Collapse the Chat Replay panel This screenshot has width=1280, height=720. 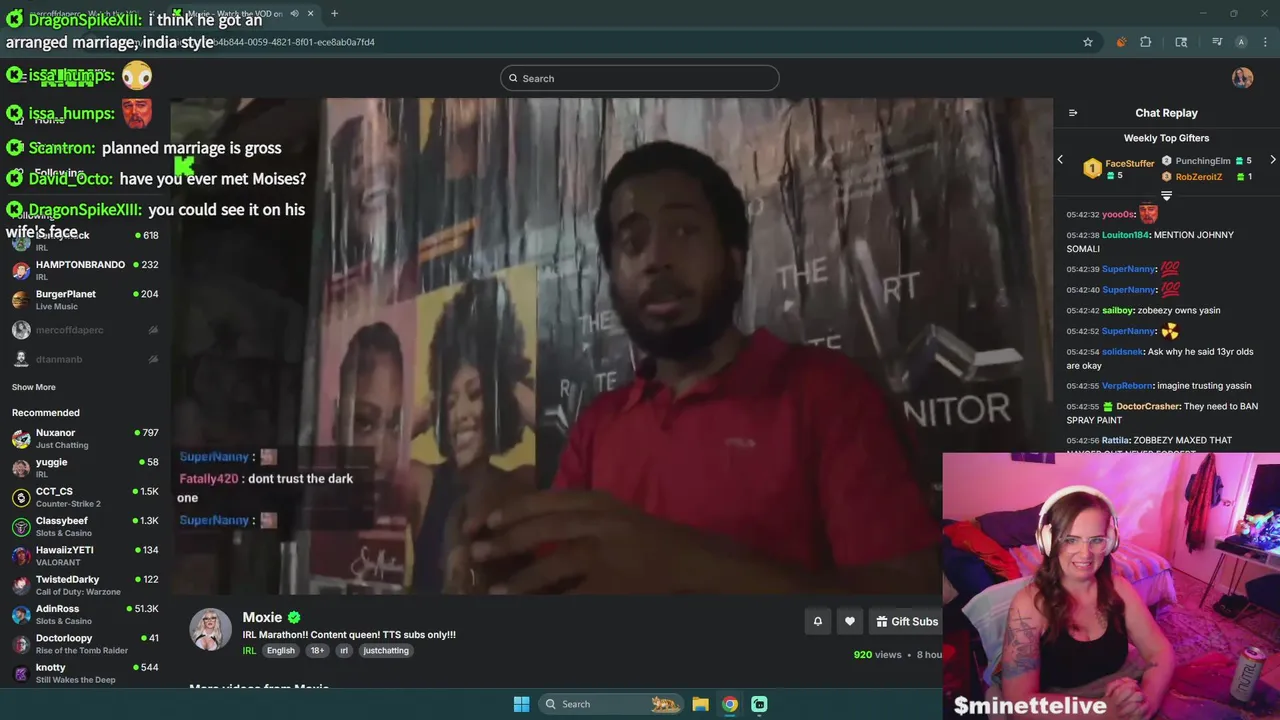1073,113
